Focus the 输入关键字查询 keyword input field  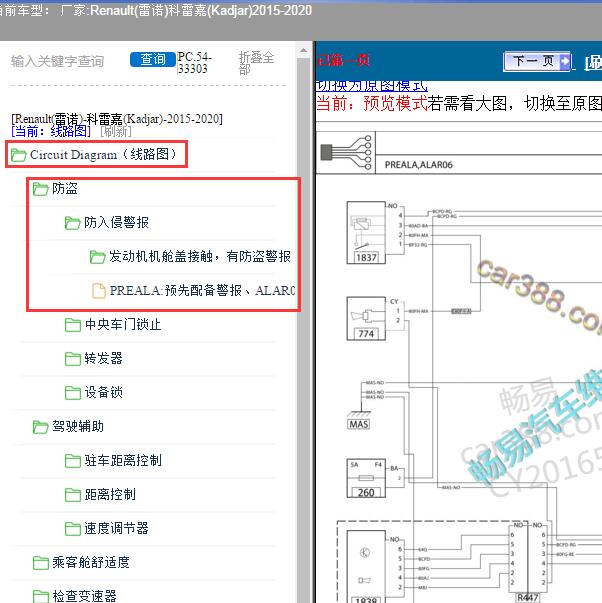coord(58,61)
